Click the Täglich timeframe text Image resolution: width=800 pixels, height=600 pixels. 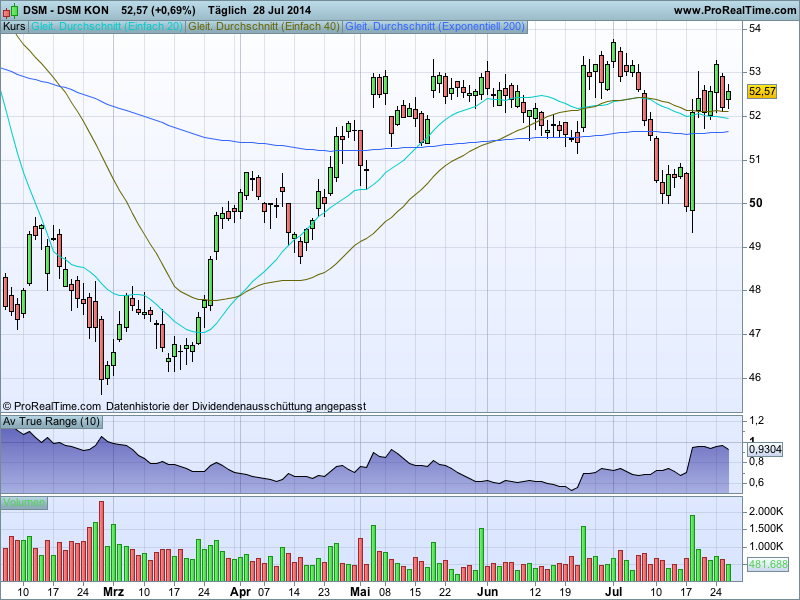227,10
